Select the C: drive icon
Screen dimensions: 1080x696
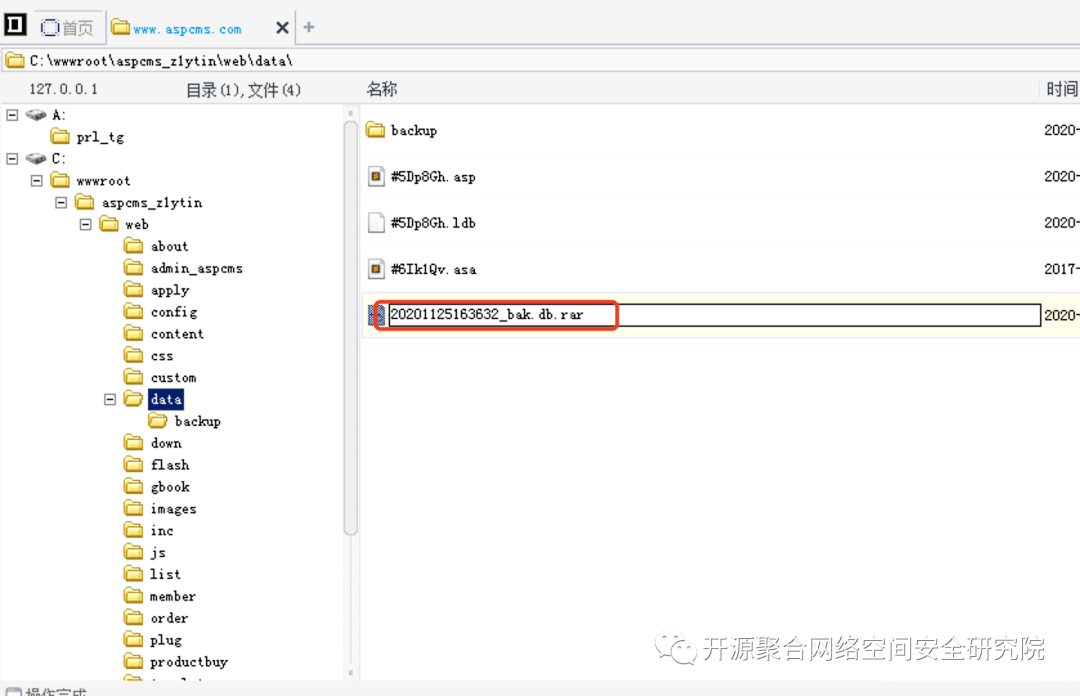36,158
